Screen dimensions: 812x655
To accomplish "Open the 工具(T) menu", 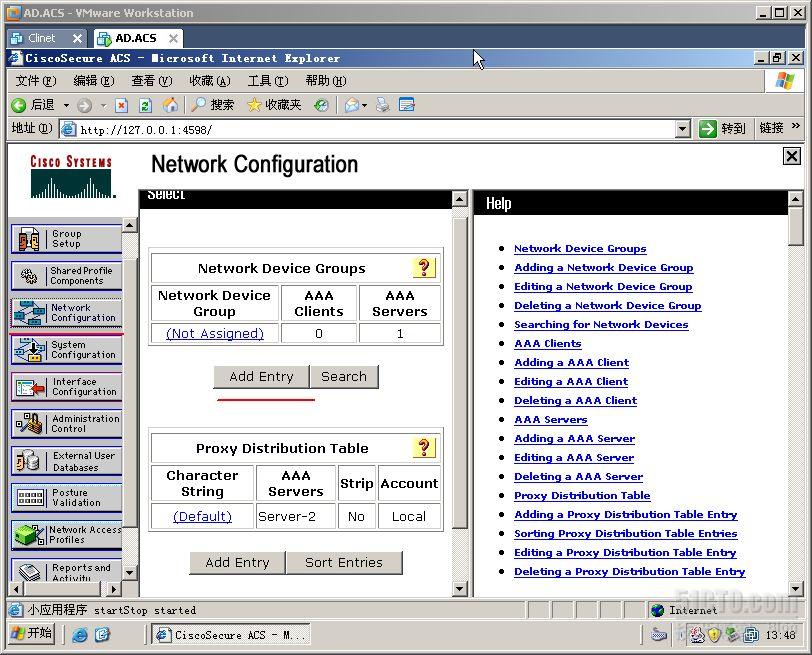I will pyautogui.click(x=268, y=81).
